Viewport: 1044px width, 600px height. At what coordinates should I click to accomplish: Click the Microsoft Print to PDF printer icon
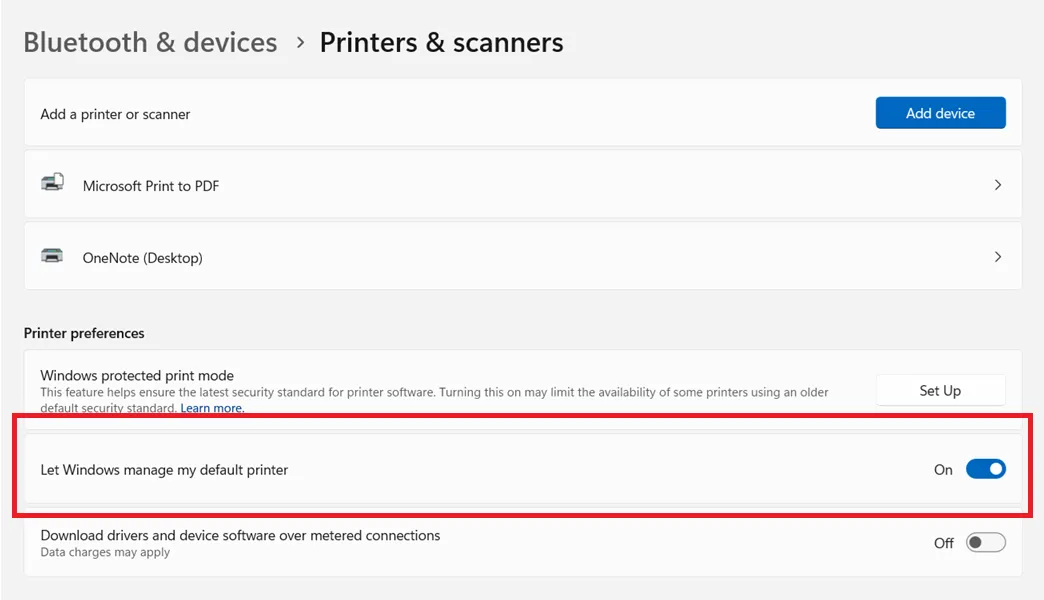click(53, 182)
